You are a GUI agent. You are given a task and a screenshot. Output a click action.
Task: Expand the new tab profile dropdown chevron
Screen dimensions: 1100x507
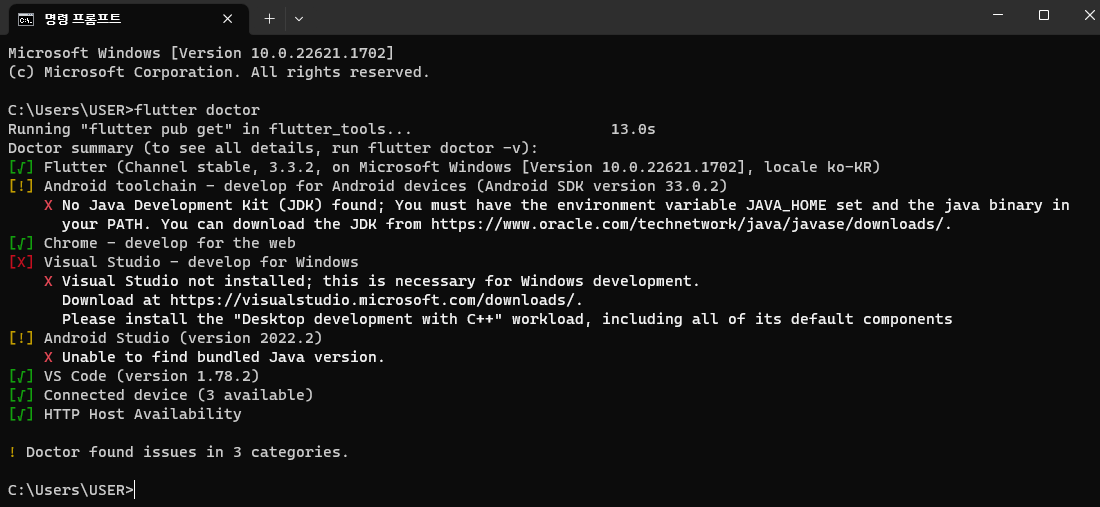[x=299, y=19]
